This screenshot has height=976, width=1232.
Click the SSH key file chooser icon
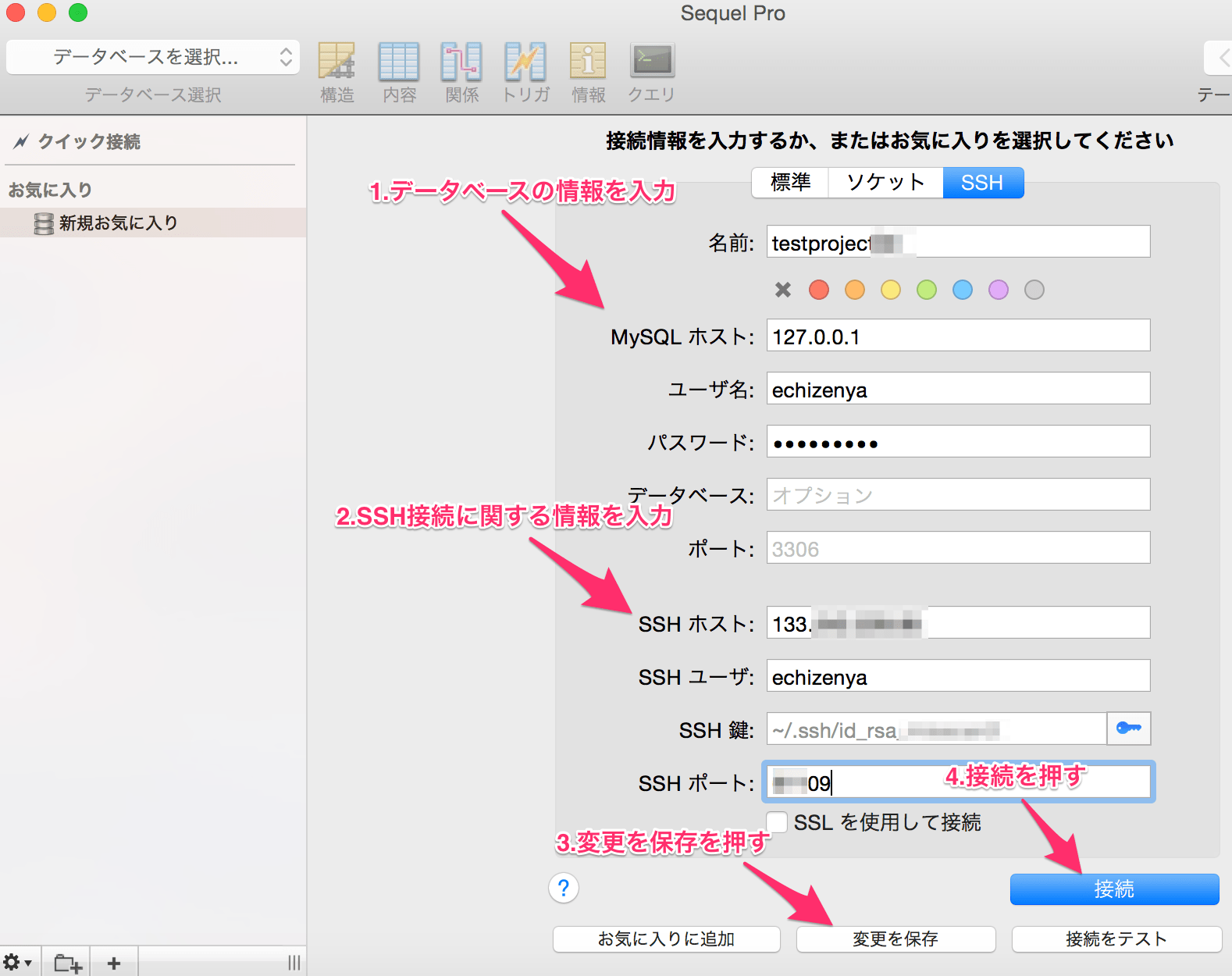click(x=1129, y=728)
